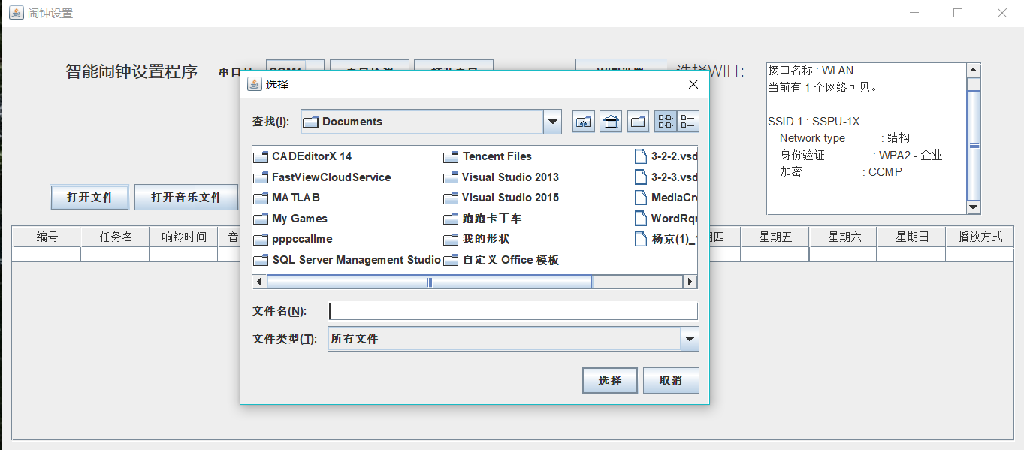The image size is (1024, 450).
Task: Switch to List view icon
Action: [665, 121]
